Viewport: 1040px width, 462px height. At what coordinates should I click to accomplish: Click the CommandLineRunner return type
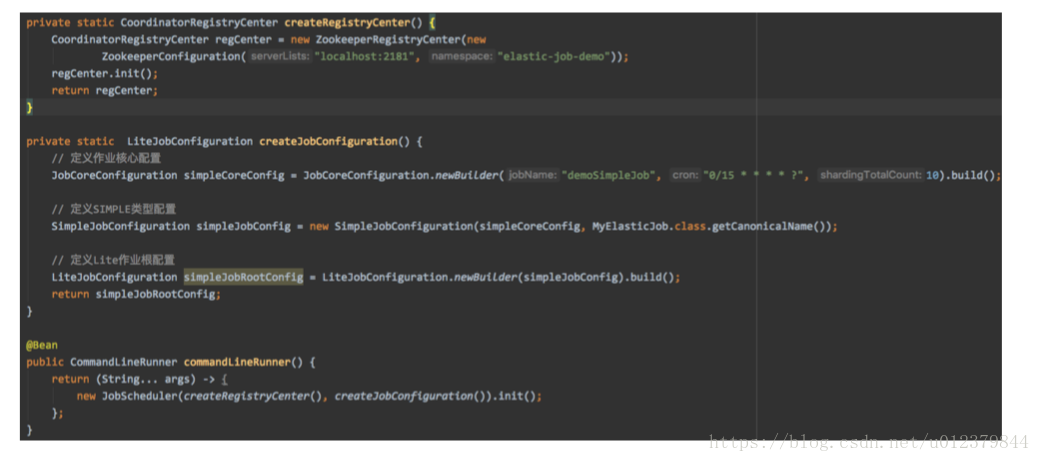pos(123,363)
